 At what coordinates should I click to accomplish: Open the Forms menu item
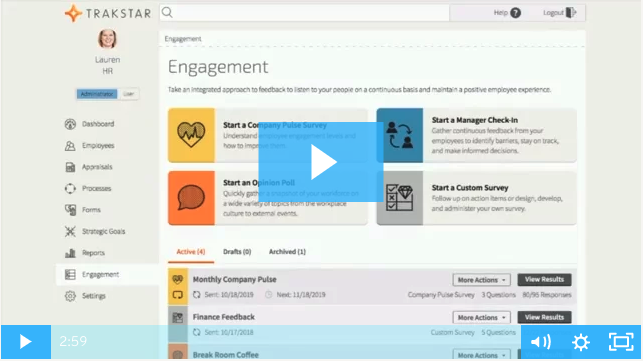click(91, 210)
